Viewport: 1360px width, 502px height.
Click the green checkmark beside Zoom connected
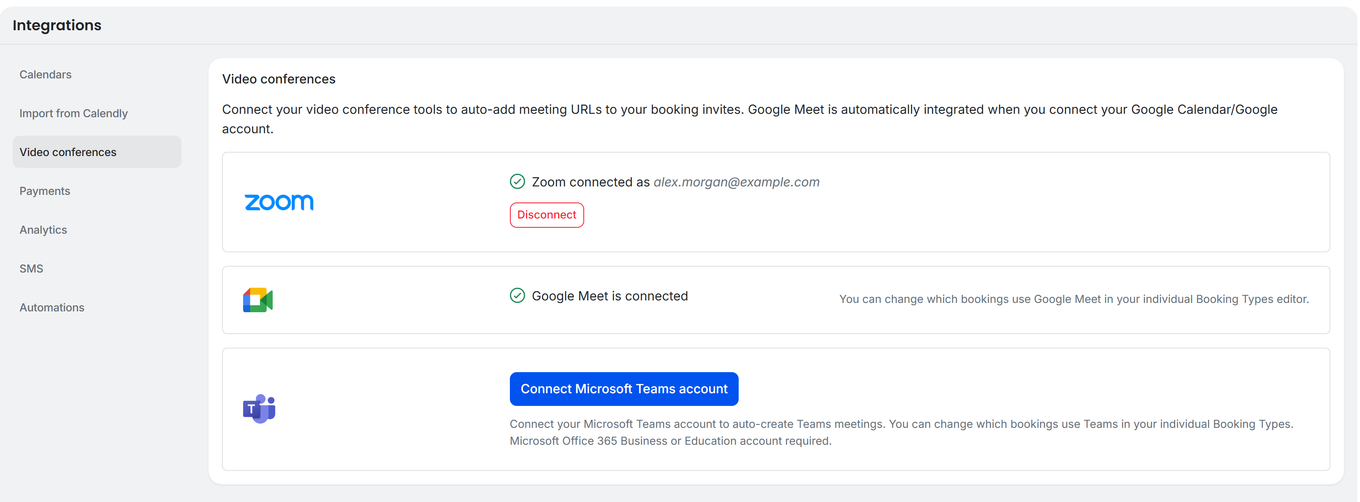pos(517,182)
